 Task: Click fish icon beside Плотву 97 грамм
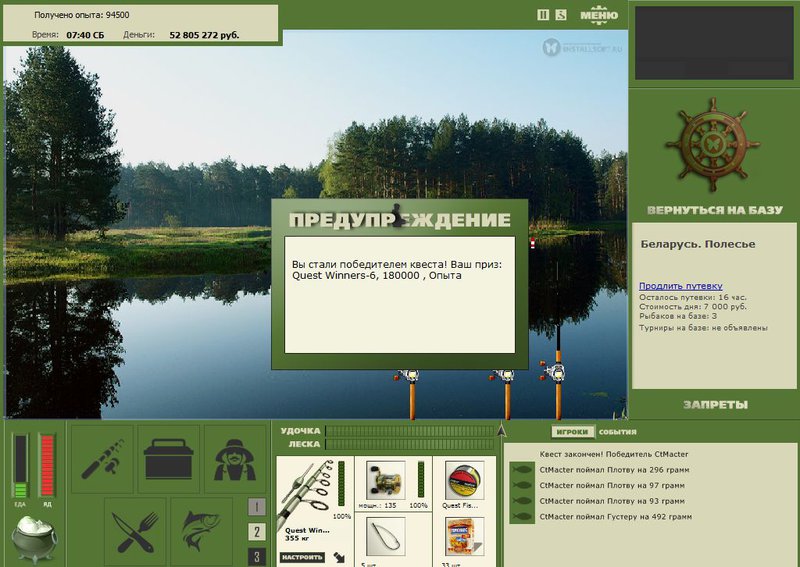[x=521, y=485]
